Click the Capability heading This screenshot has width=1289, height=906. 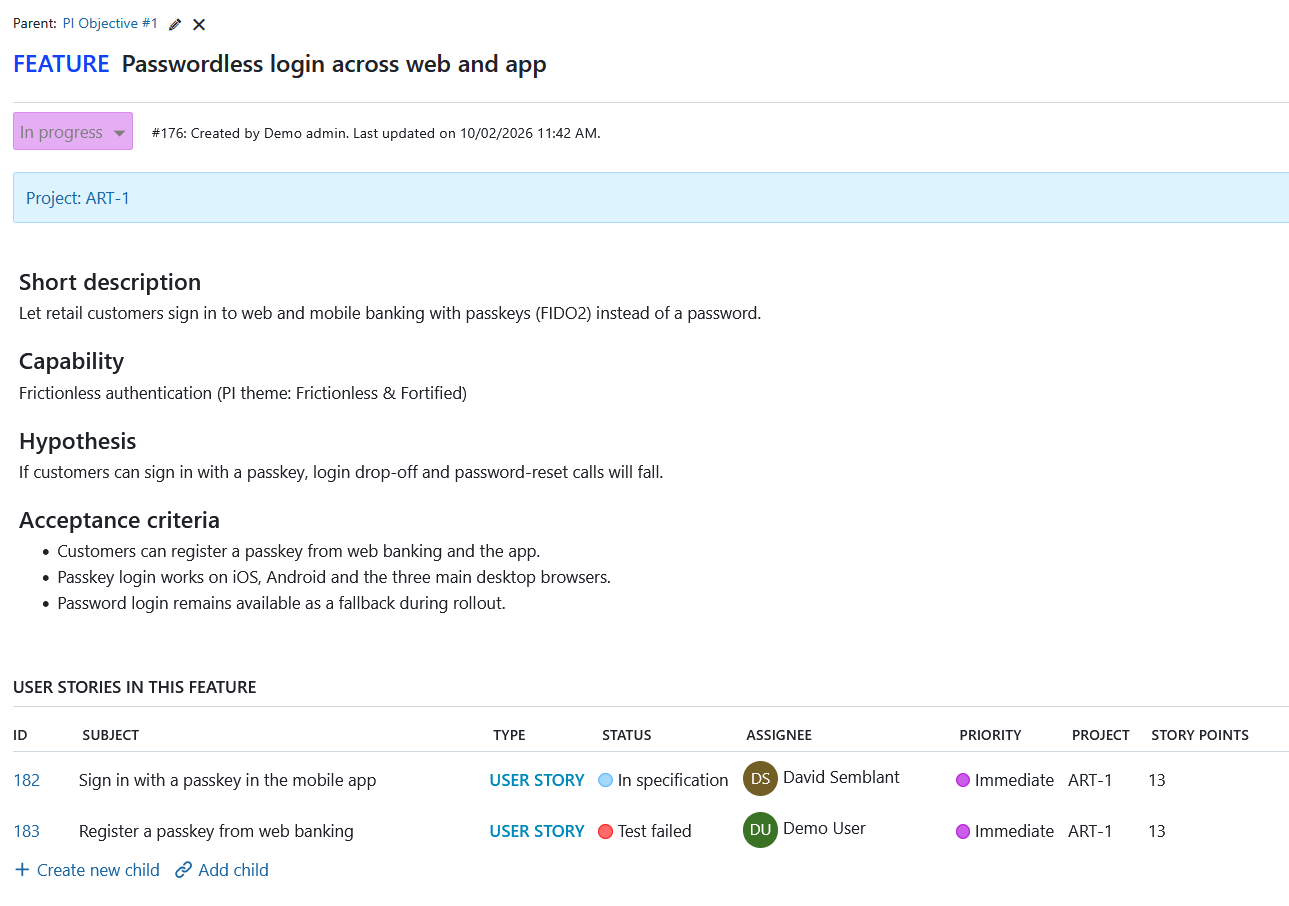[71, 361]
